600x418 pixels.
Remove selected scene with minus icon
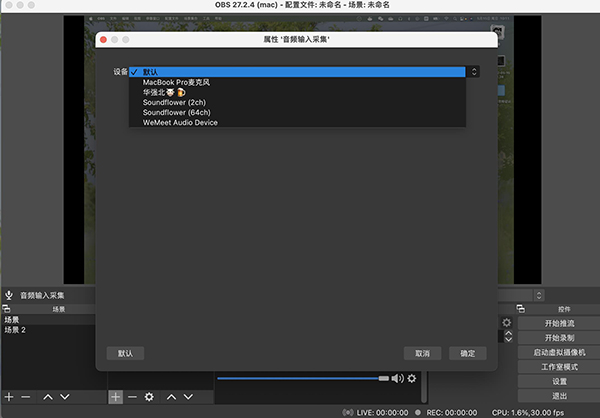click(26, 397)
